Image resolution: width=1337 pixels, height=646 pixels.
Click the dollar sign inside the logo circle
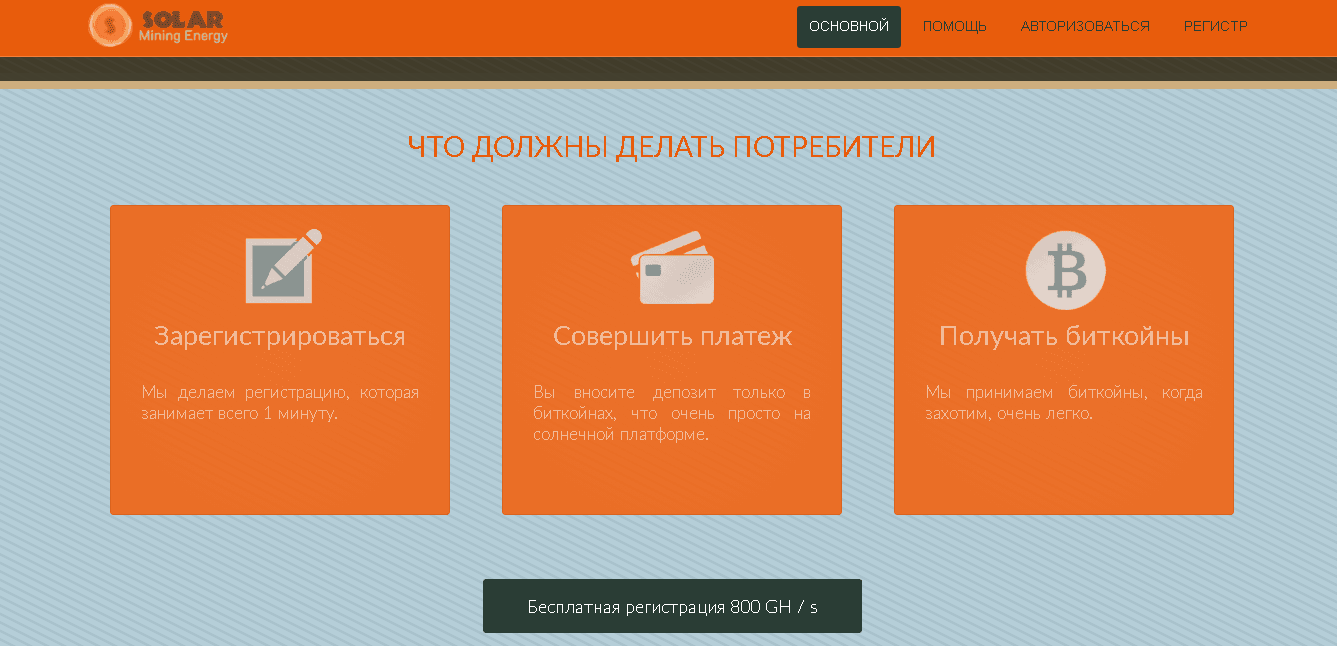(x=110, y=26)
